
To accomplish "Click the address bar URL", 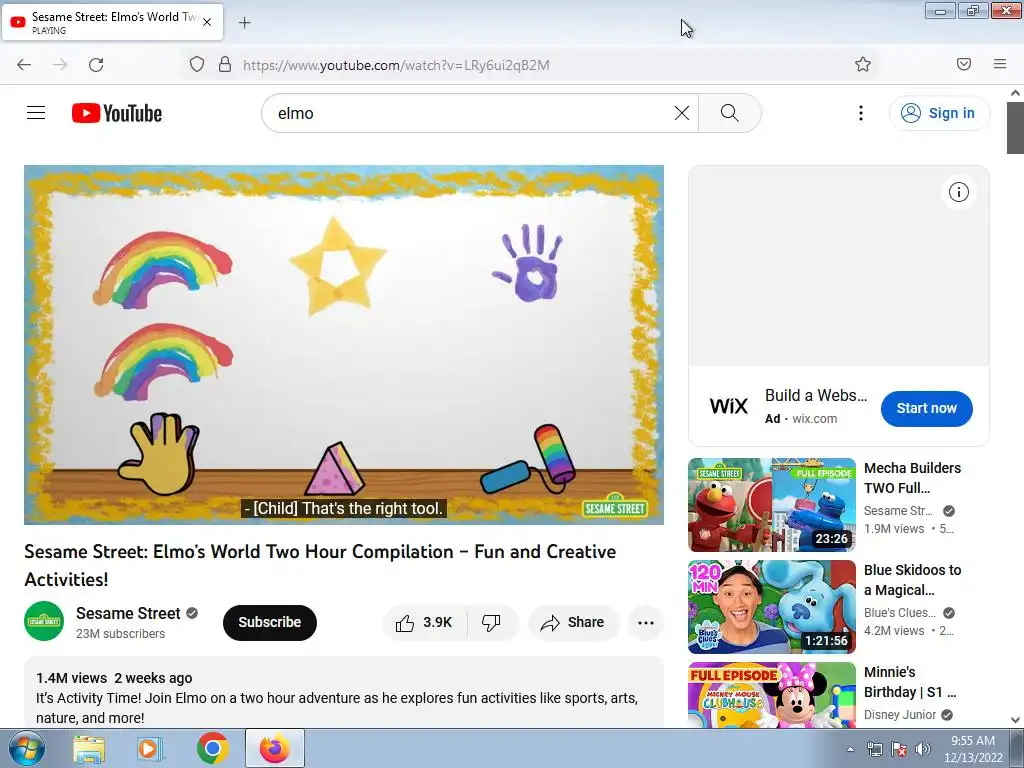I will click(396, 65).
